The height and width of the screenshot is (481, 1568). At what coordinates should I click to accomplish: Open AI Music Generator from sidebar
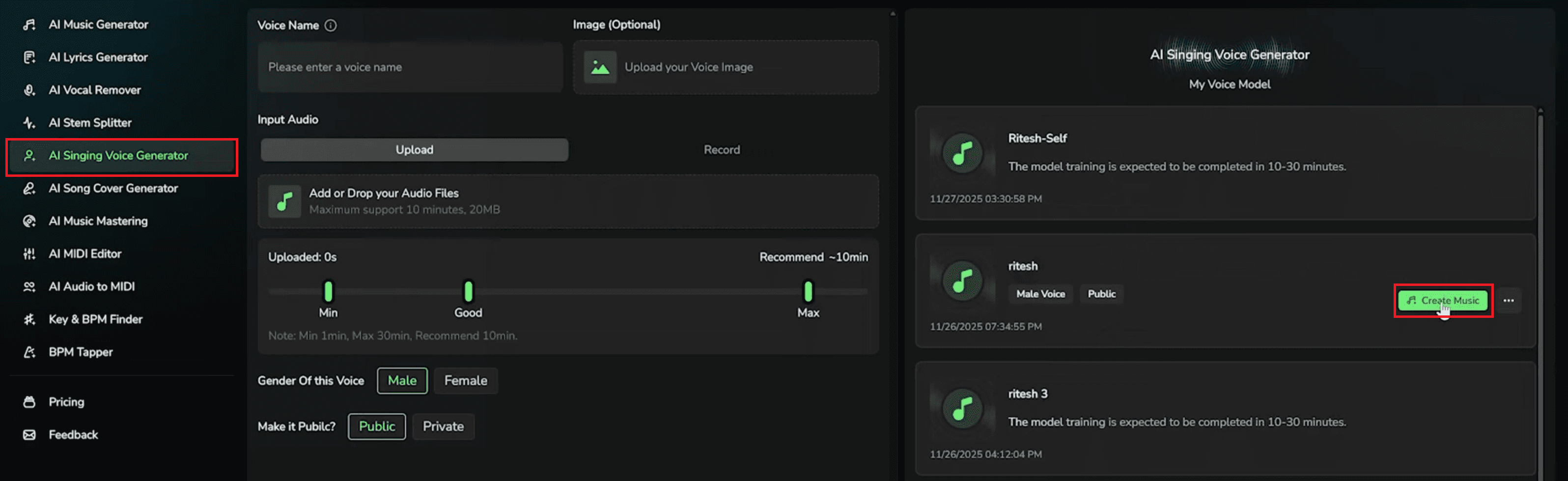[x=98, y=25]
